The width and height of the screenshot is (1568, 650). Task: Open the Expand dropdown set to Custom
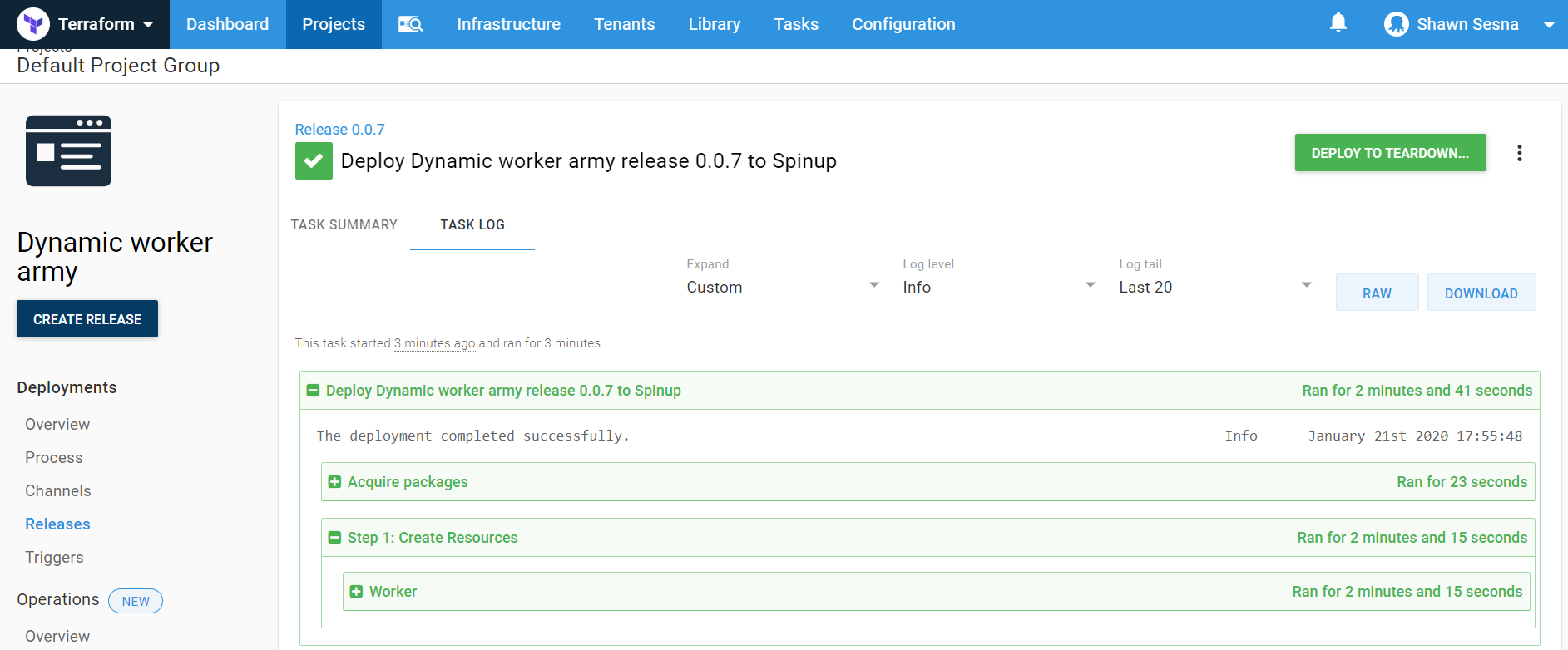[x=785, y=287]
